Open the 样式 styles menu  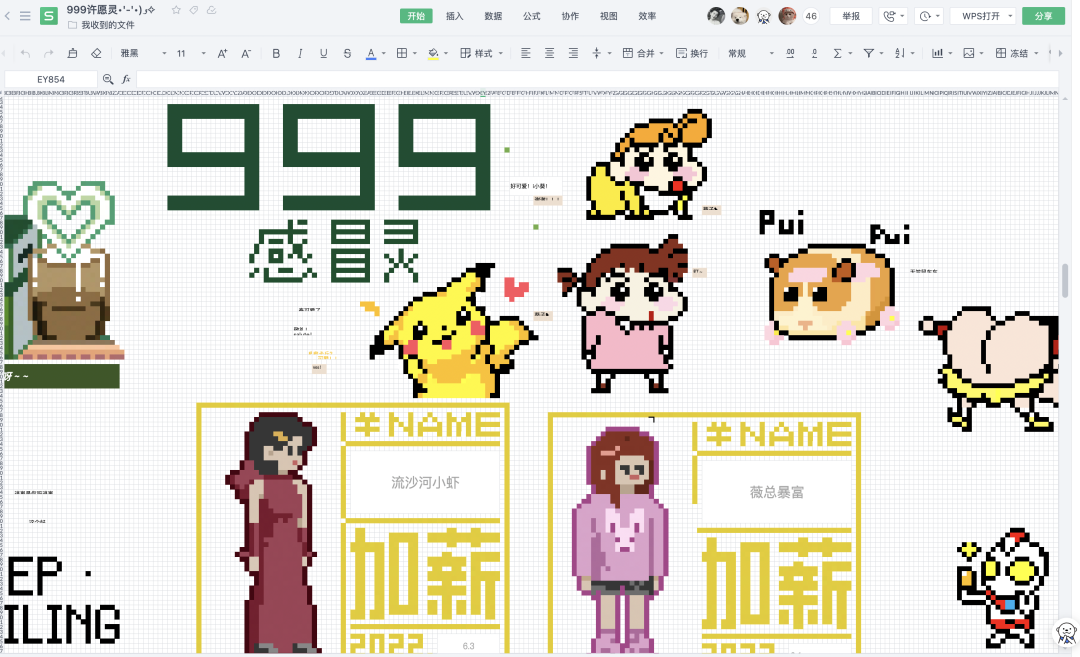[x=481, y=53]
